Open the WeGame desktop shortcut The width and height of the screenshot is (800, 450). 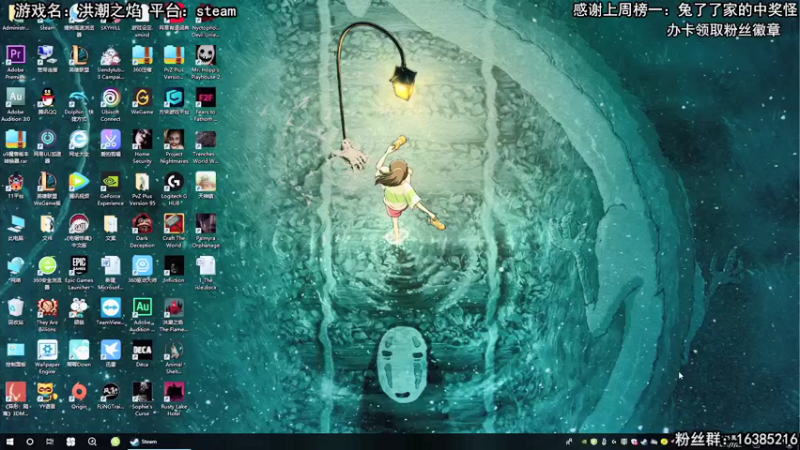(x=142, y=101)
